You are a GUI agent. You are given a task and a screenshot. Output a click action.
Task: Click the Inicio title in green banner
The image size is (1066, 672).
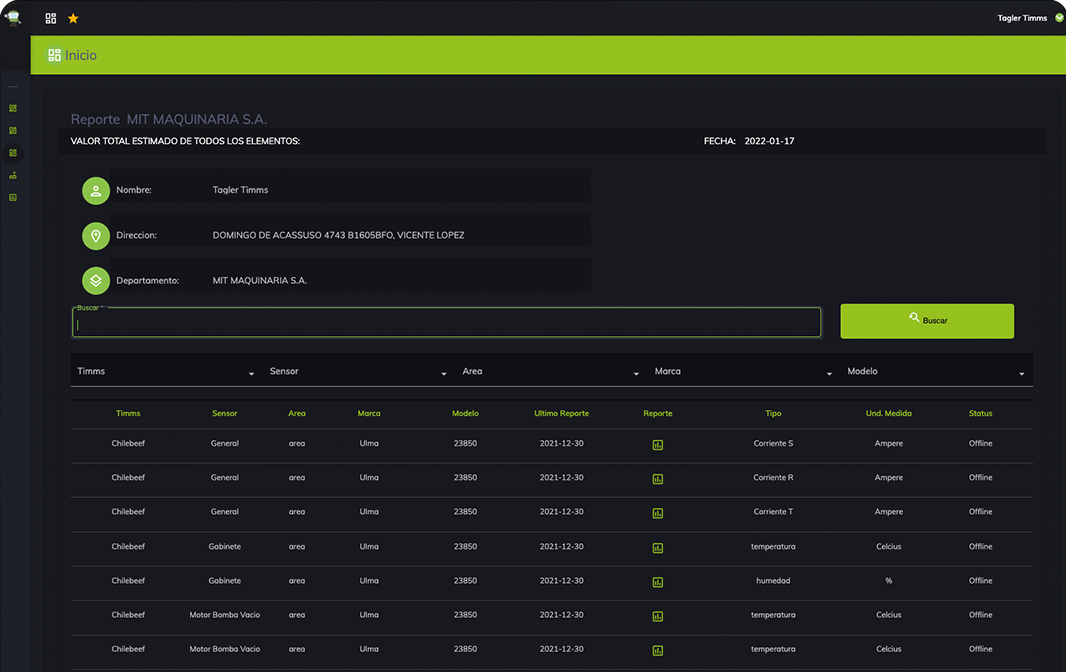[81, 55]
